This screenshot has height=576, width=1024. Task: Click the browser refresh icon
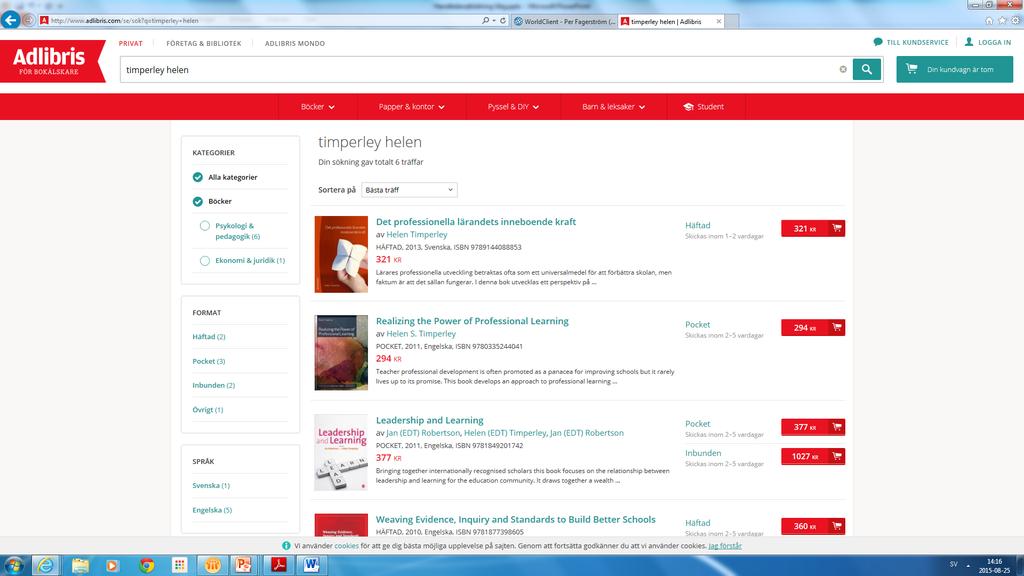(503, 20)
